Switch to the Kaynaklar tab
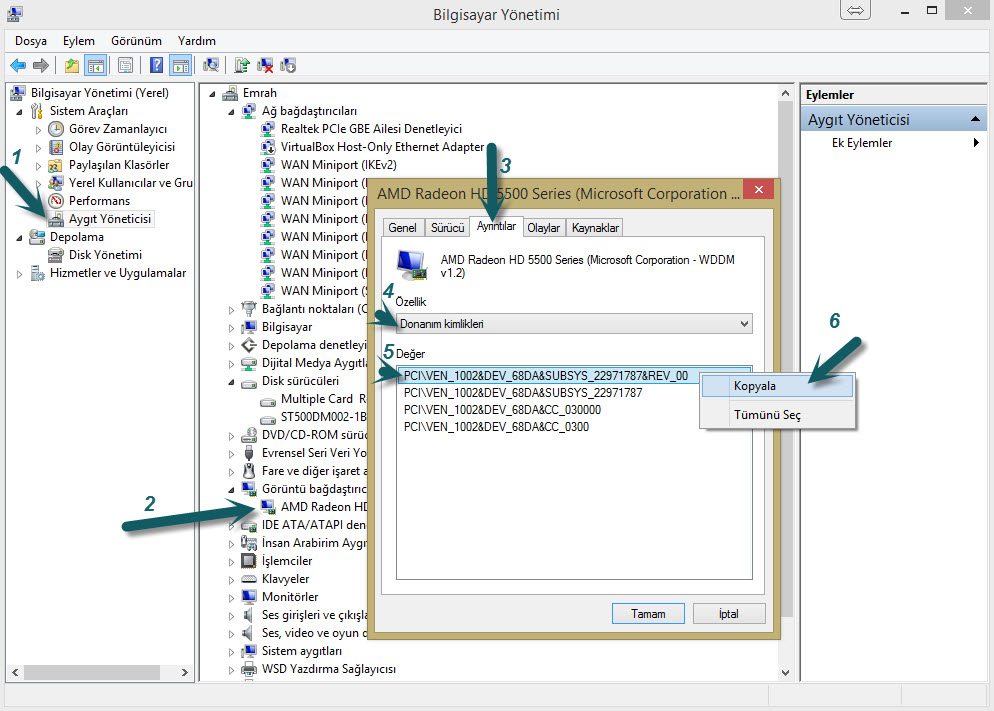The width and height of the screenshot is (994, 711). (x=595, y=227)
